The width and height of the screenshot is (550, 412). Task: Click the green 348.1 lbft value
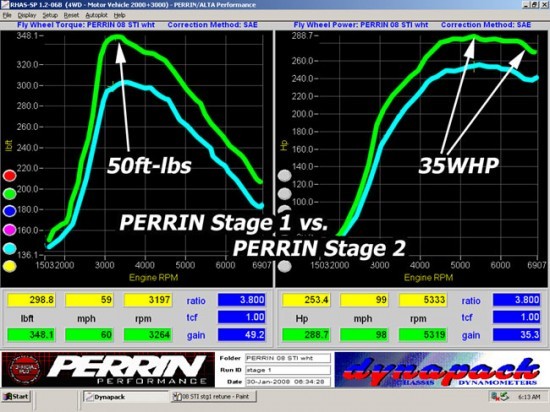31,335
